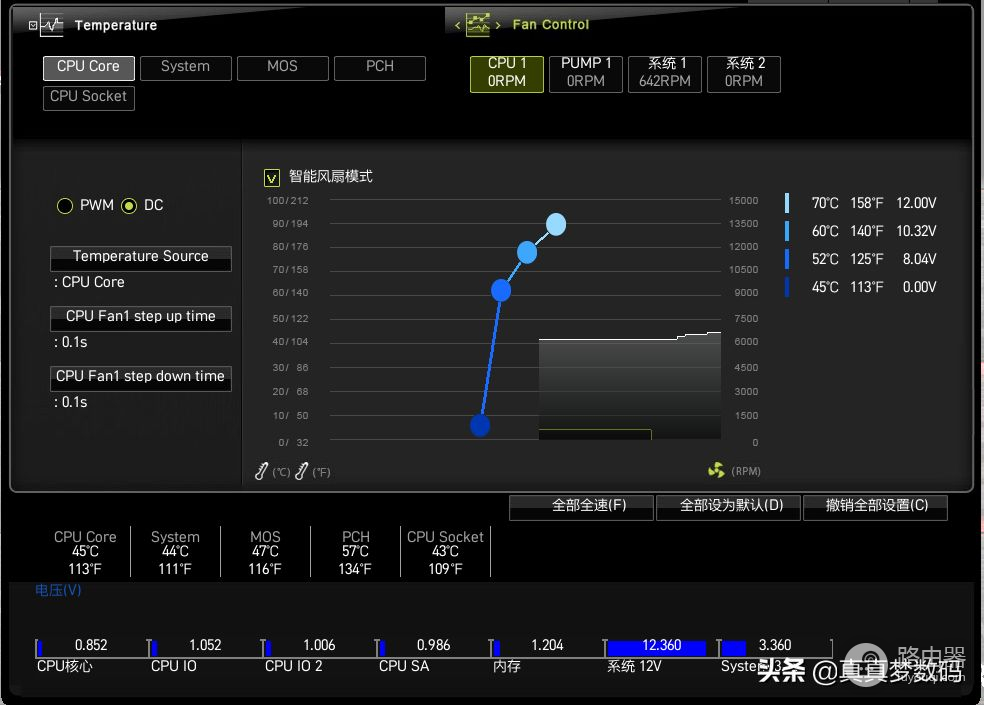Click the green fan RPM icon
984x705 pixels.
click(716, 470)
